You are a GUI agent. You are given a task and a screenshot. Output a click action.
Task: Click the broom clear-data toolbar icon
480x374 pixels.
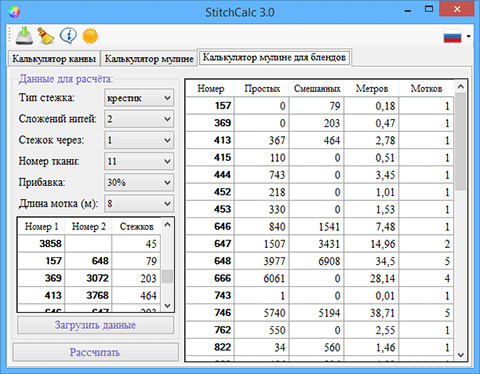(x=46, y=36)
